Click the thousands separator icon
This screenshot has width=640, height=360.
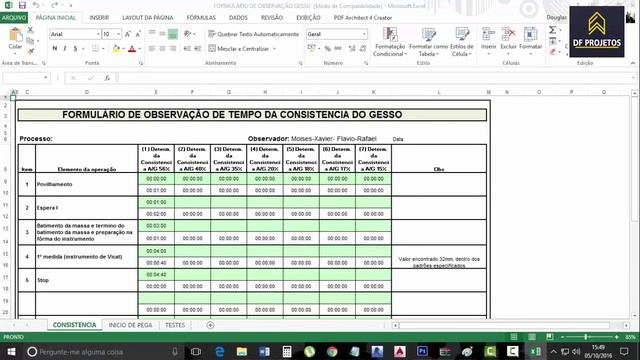pos(338,49)
